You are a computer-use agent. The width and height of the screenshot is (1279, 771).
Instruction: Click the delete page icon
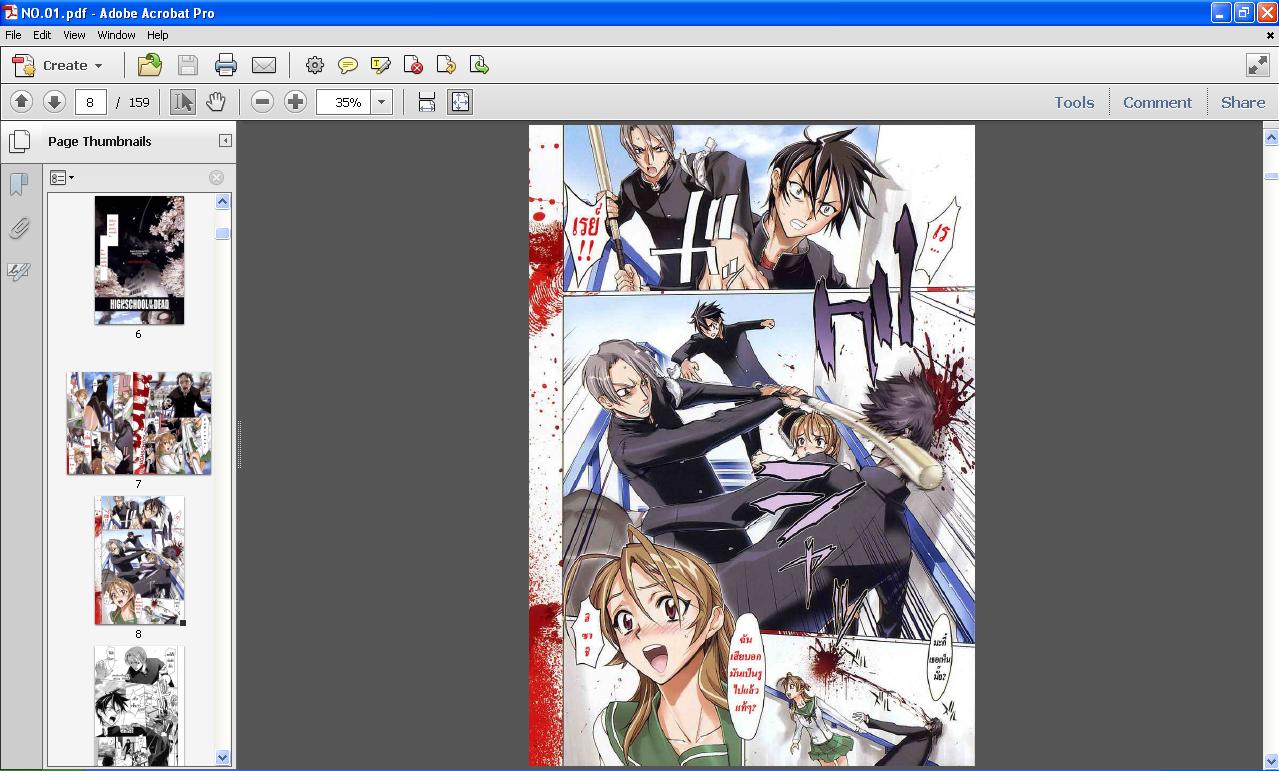(x=413, y=66)
